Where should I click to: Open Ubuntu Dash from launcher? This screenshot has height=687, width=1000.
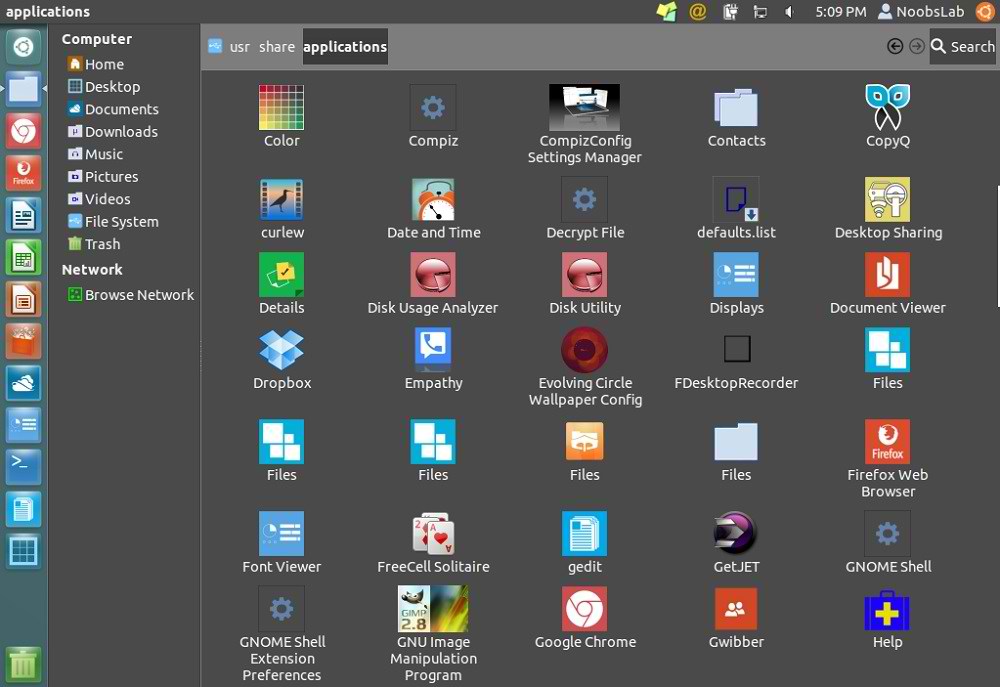pyautogui.click(x=23, y=47)
